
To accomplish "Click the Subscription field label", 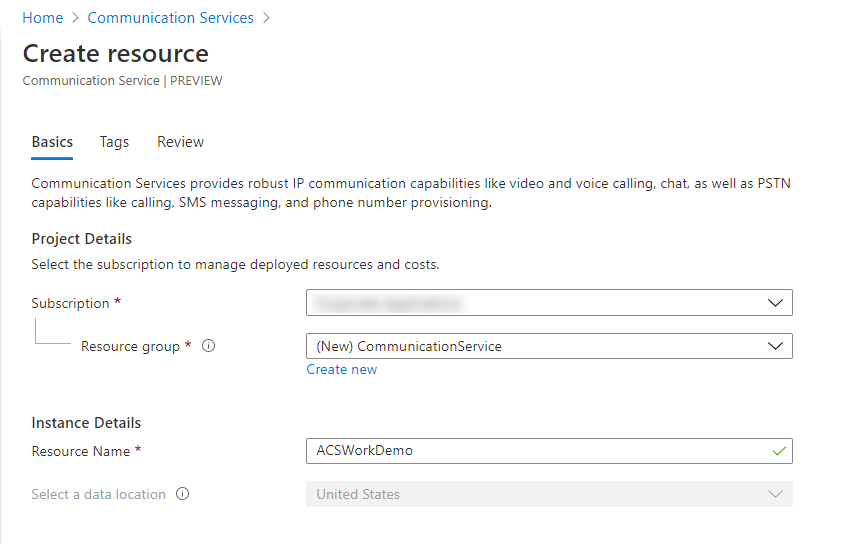I will (x=70, y=303).
